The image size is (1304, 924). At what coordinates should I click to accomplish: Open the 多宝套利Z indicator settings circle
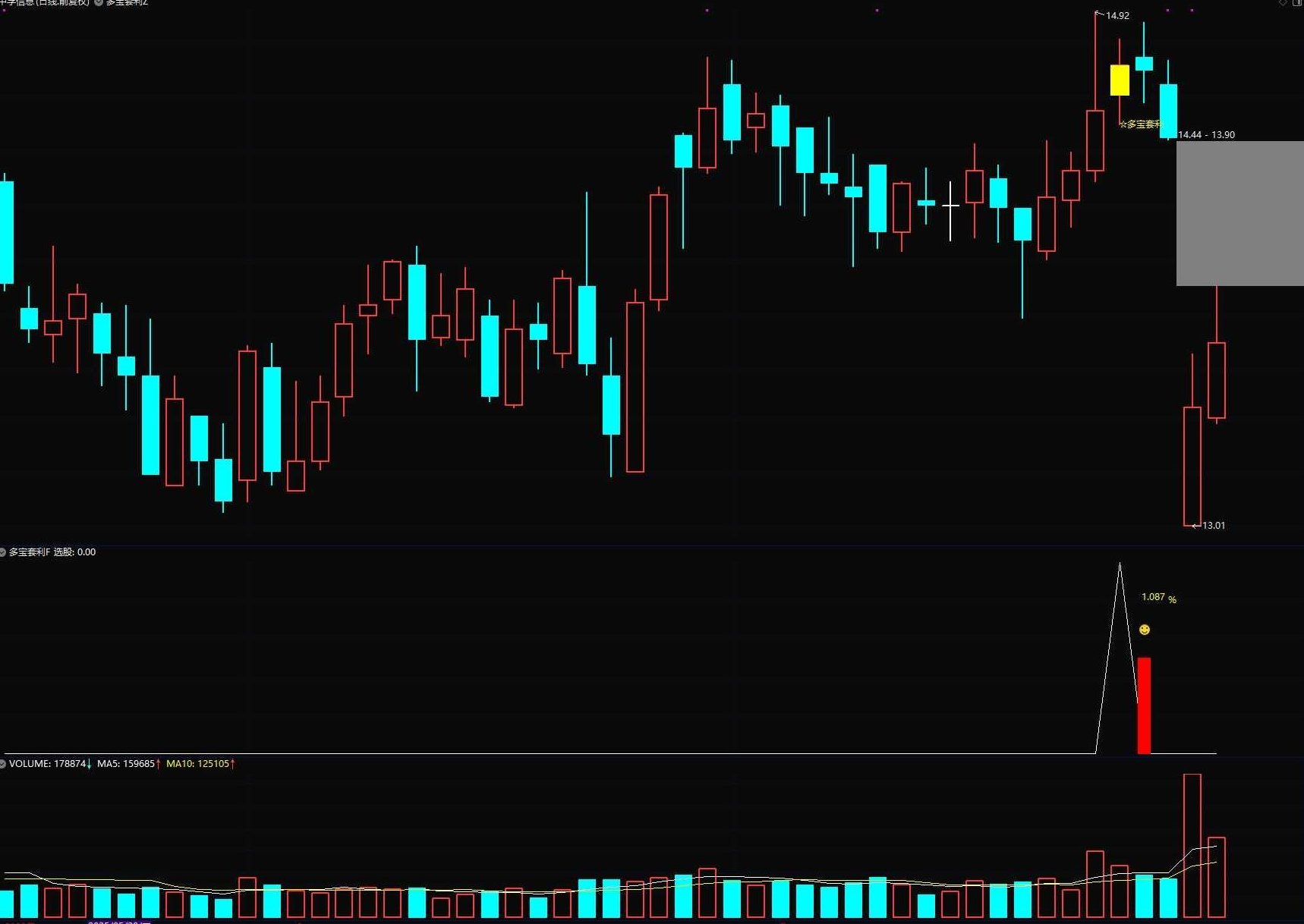point(99,3)
